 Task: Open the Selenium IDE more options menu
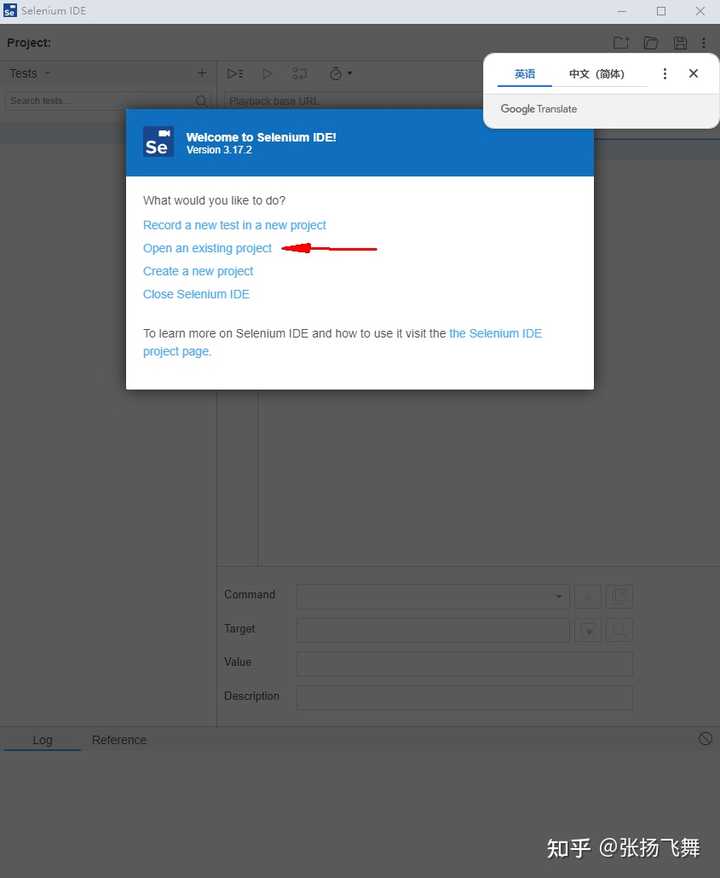(x=704, y=43)
